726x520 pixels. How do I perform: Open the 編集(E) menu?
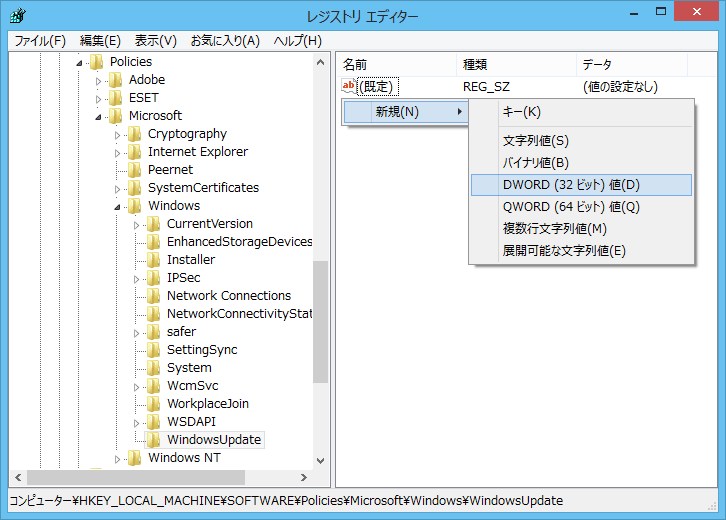[100, 41]
